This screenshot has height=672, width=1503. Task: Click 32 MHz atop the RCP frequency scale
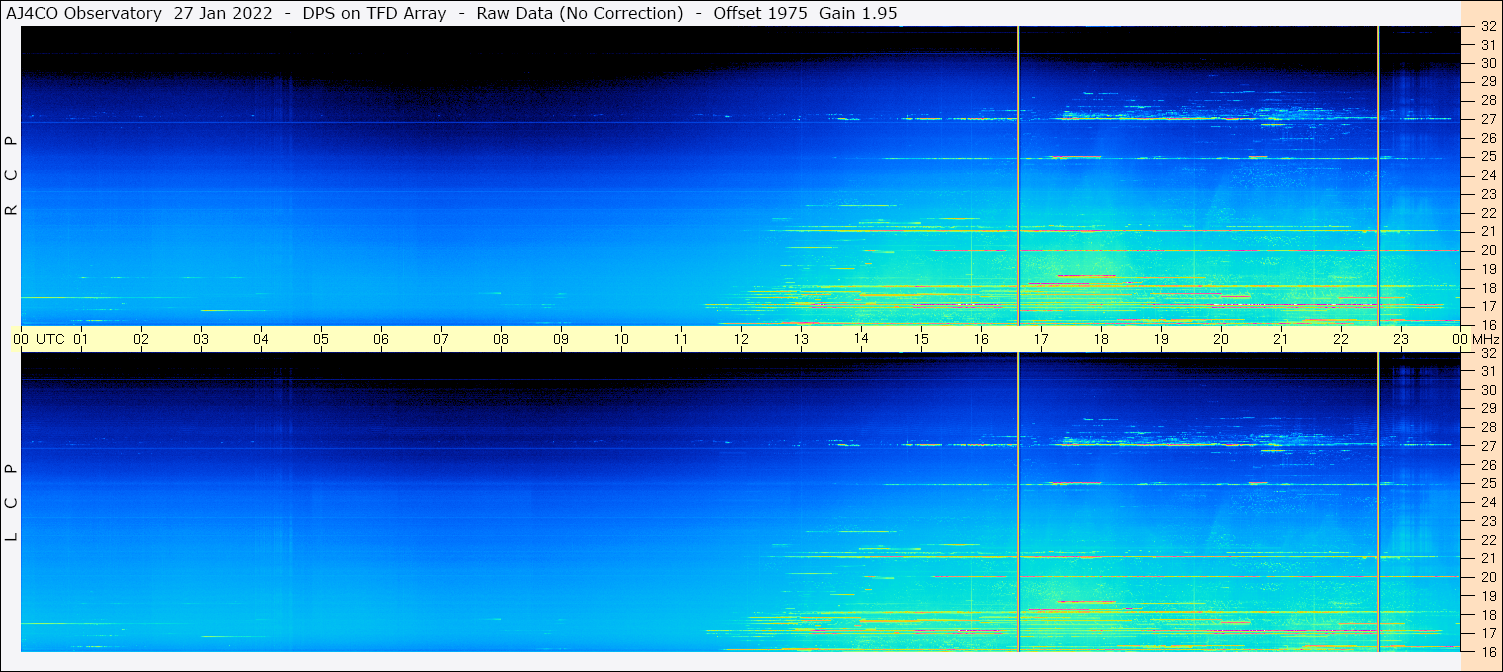pyautogui.click(x=1487, y=27)
